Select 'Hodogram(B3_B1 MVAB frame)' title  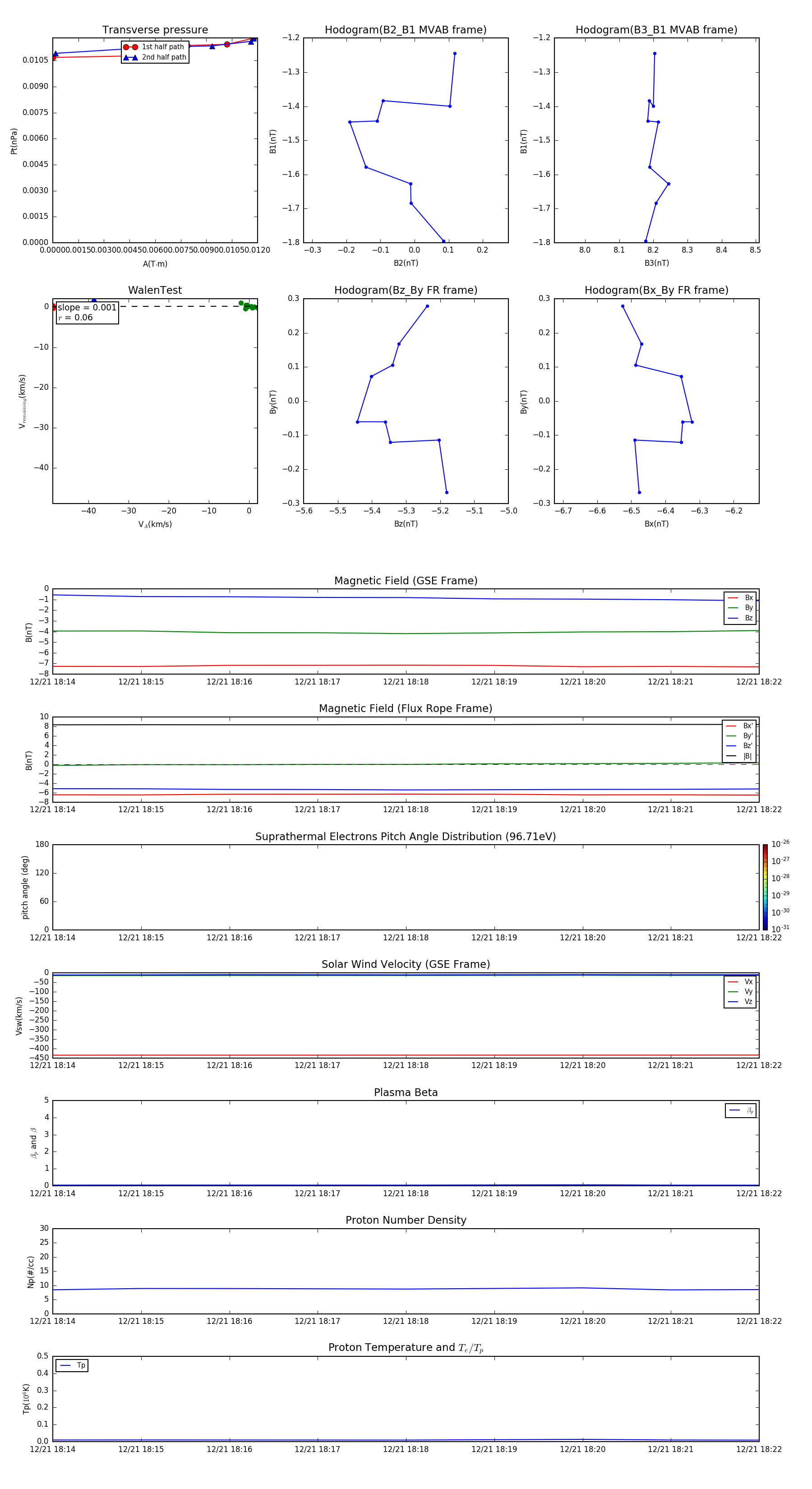pyautogui.click(x=656, y=30)
